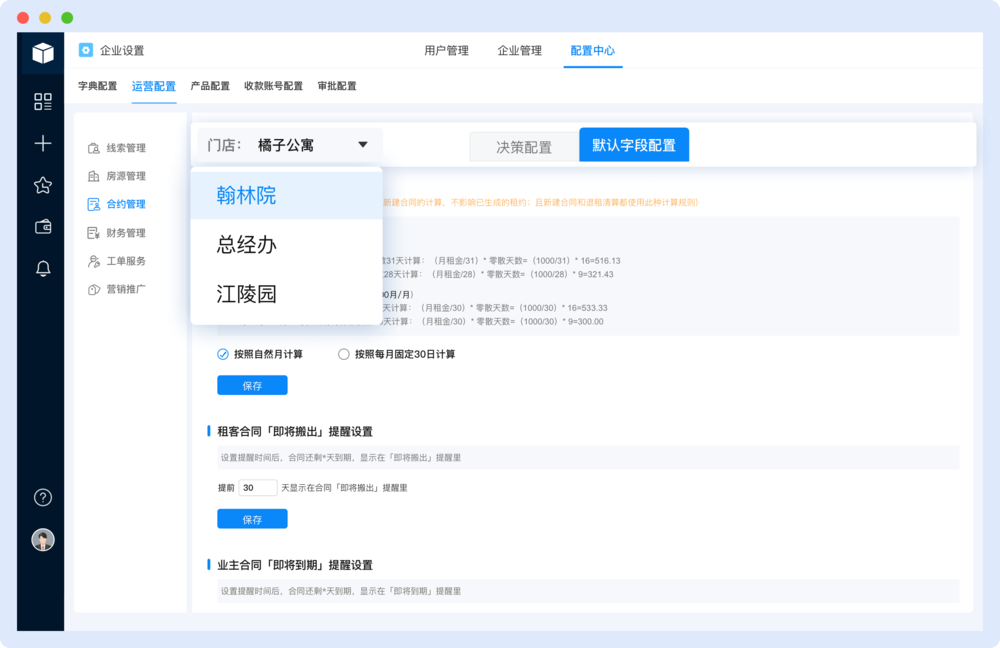Switch to 用户管理 top tab
The height and width of the screenshot is (648, 1000).
pyautogui.click(x=446, y=50)
